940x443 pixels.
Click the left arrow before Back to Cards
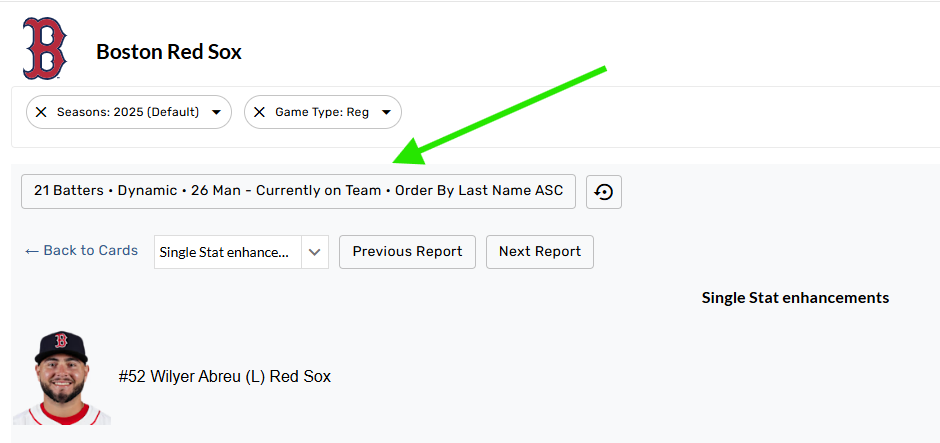tap(32, 251)
